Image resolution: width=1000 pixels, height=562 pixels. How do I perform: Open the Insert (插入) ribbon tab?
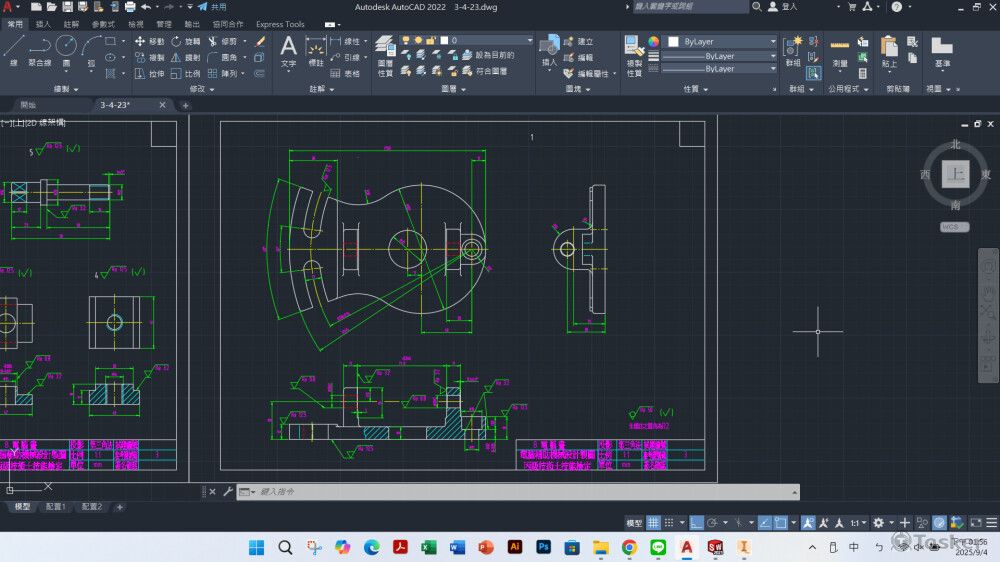point(43,24)
